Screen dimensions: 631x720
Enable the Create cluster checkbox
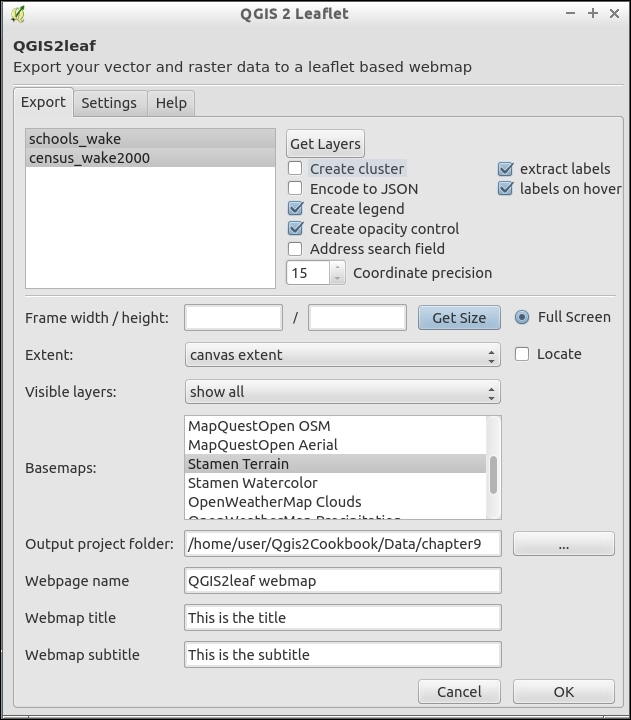click(295, 169)
